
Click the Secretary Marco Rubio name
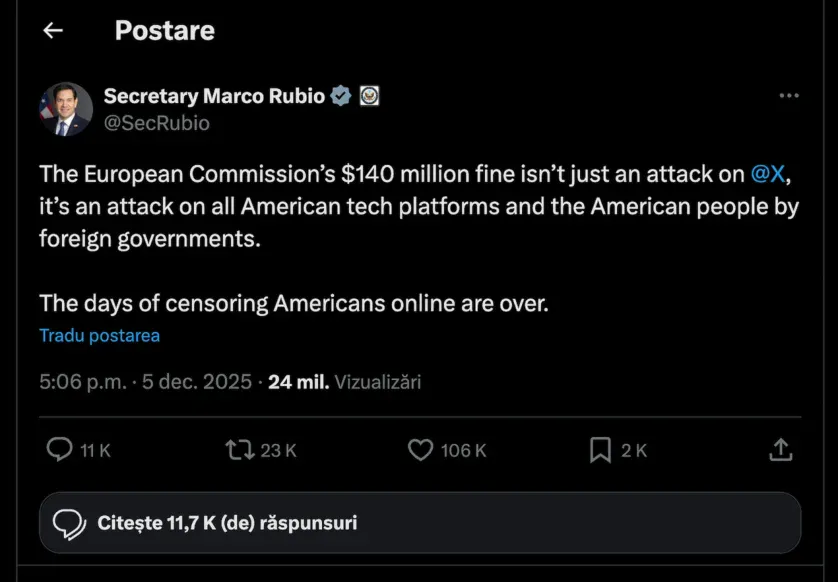pos(214,96)
